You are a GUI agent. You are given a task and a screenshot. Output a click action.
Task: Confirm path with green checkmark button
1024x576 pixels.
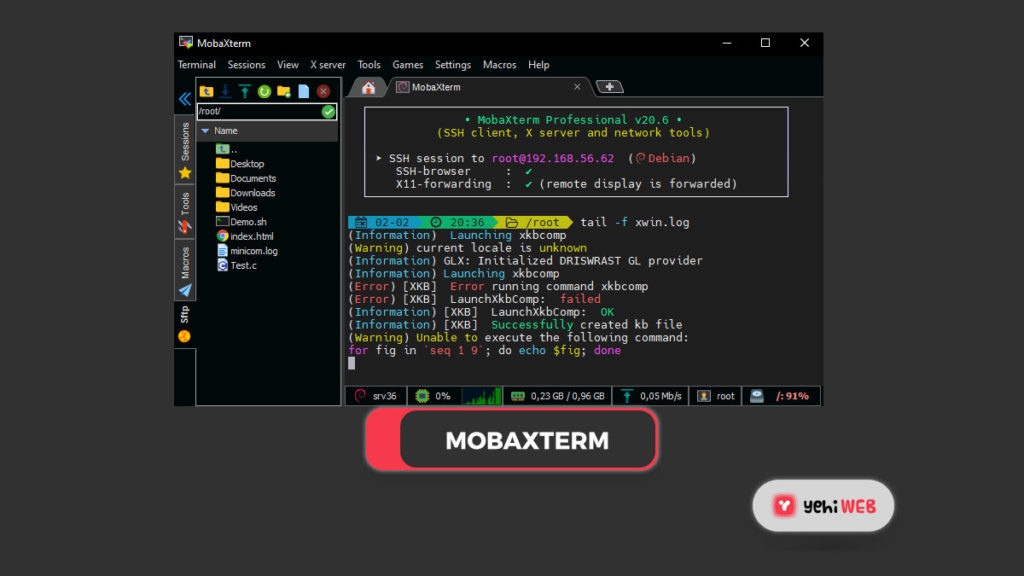pos(328,111)
